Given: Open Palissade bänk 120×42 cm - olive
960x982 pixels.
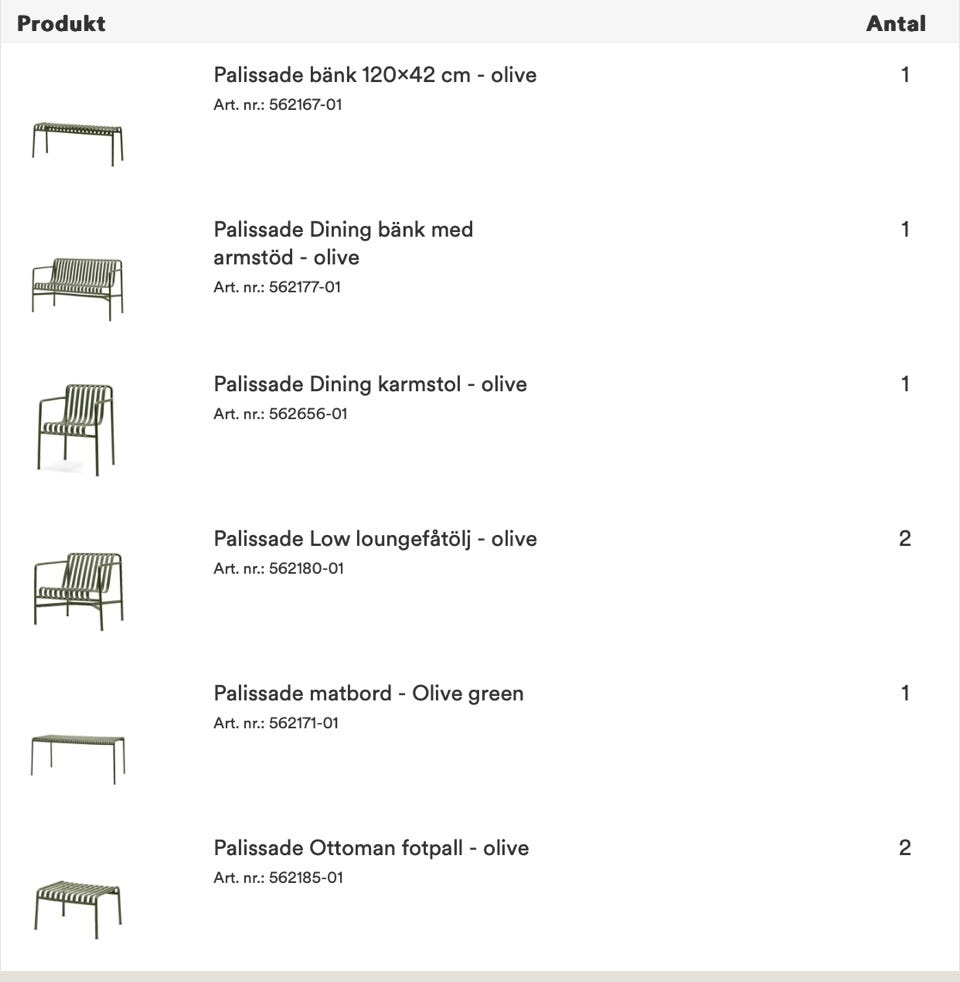Looking at the screenshot, I should click(375, 75).
